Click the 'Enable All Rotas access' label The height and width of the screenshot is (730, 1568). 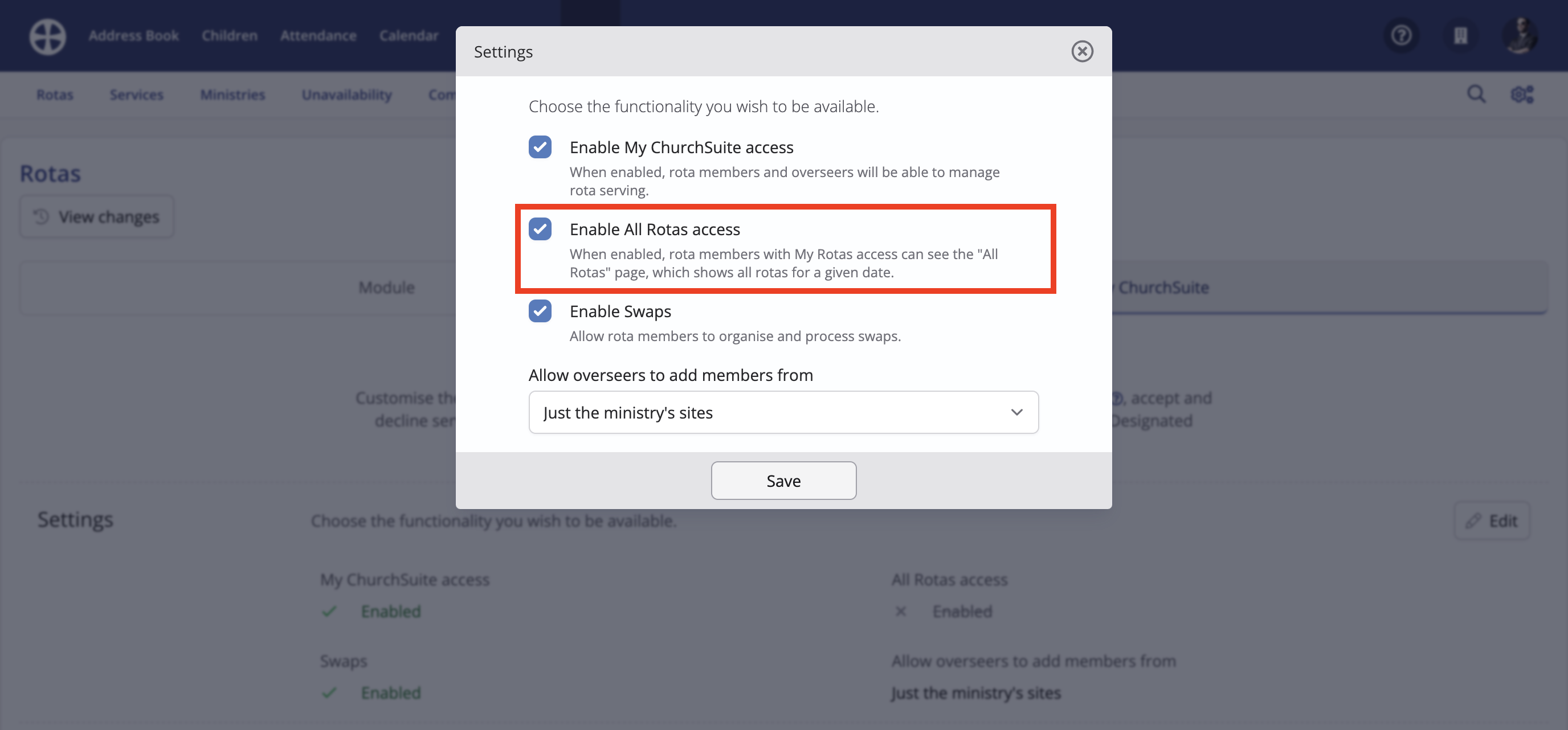pyautogui.click(x=654, y=229)
